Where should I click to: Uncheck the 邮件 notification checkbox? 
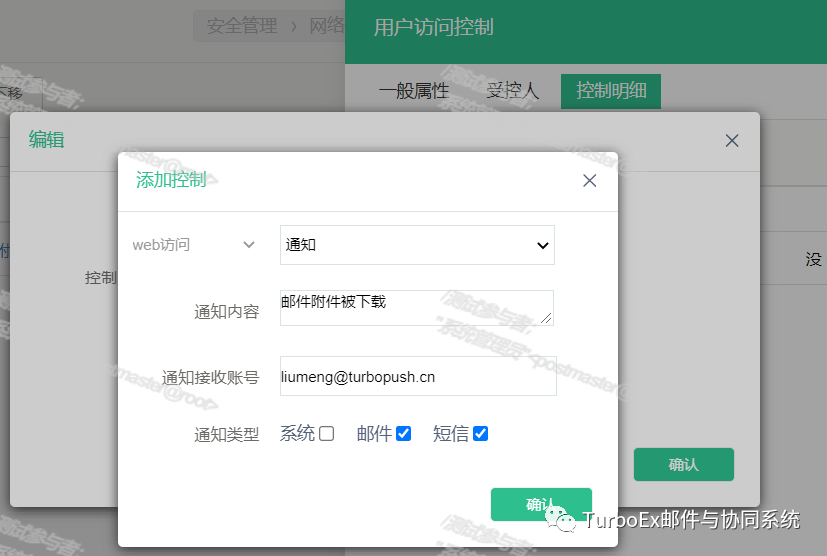tap(403, 434)
